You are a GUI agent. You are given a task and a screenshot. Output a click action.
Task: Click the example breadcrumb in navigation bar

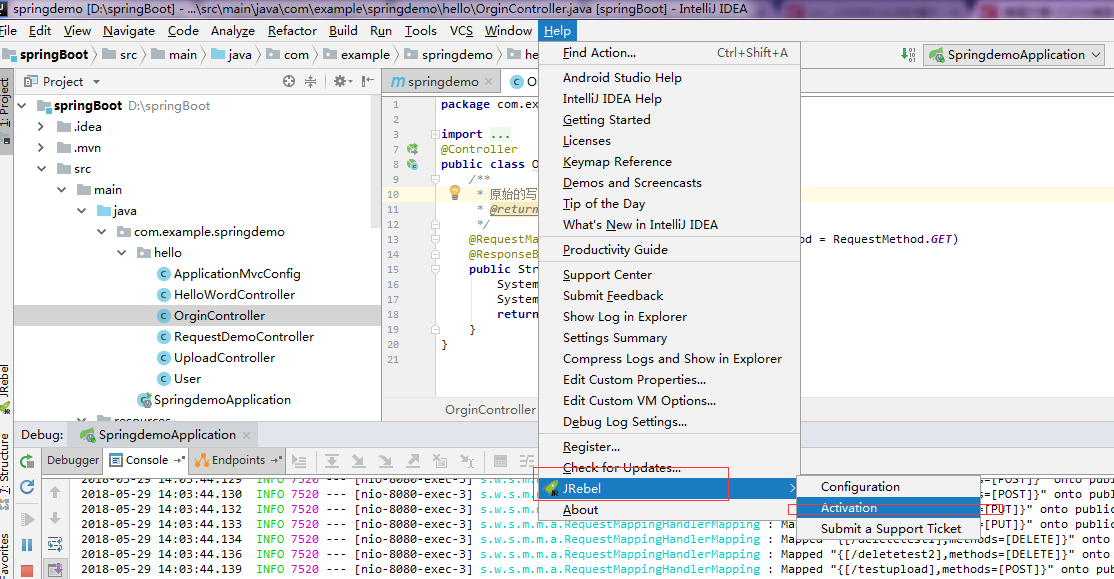[357, 55]
